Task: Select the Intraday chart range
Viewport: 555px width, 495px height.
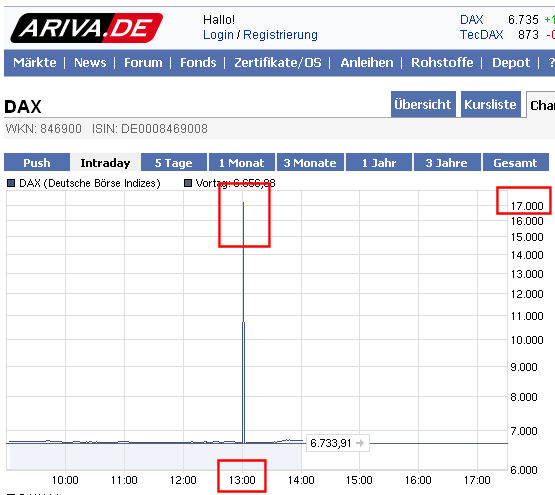Action: point(105,163)
